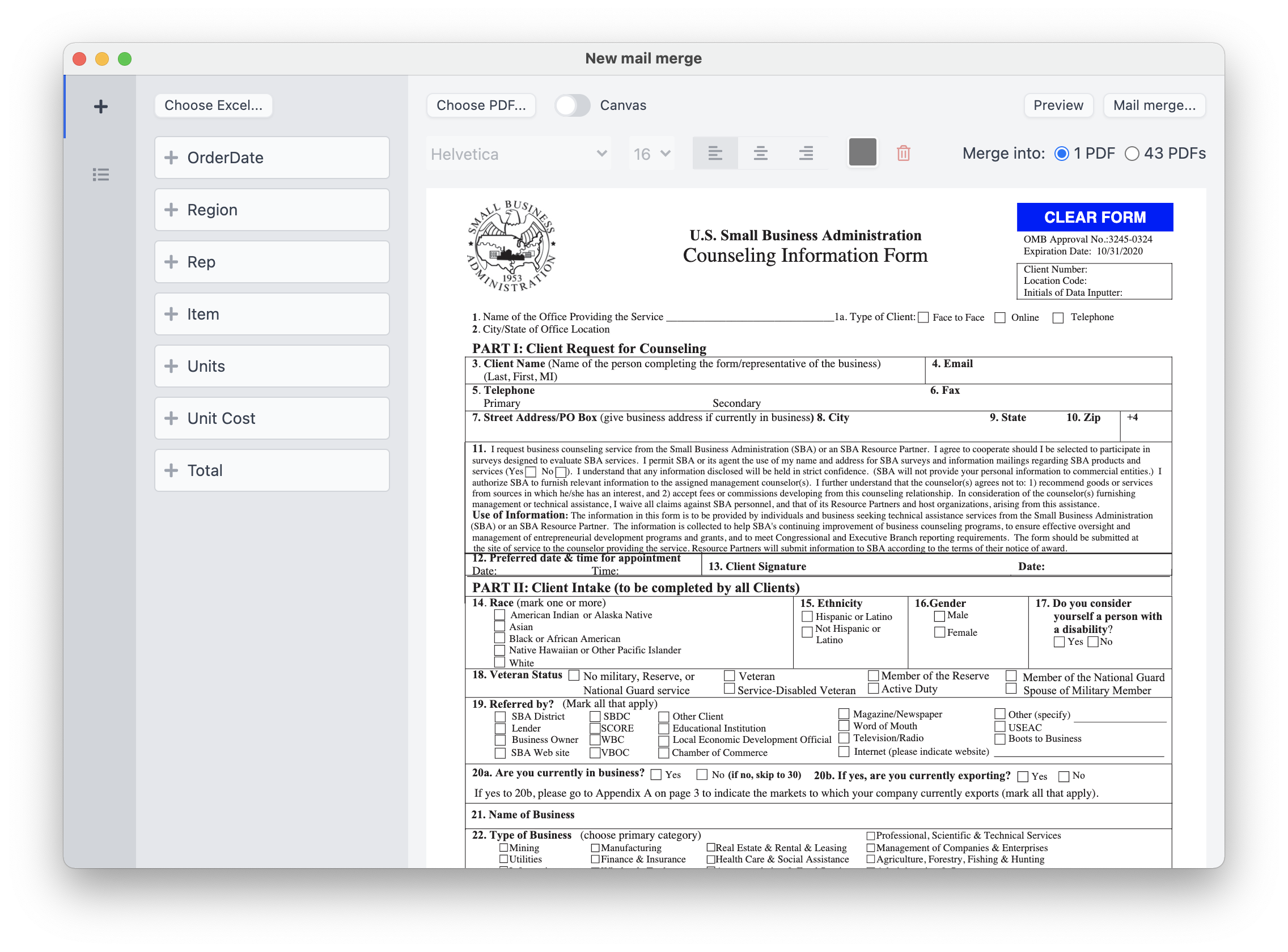1288x952 pixels.
Task: Select the 1 PDF merge option
Action: coord(1061,154)
